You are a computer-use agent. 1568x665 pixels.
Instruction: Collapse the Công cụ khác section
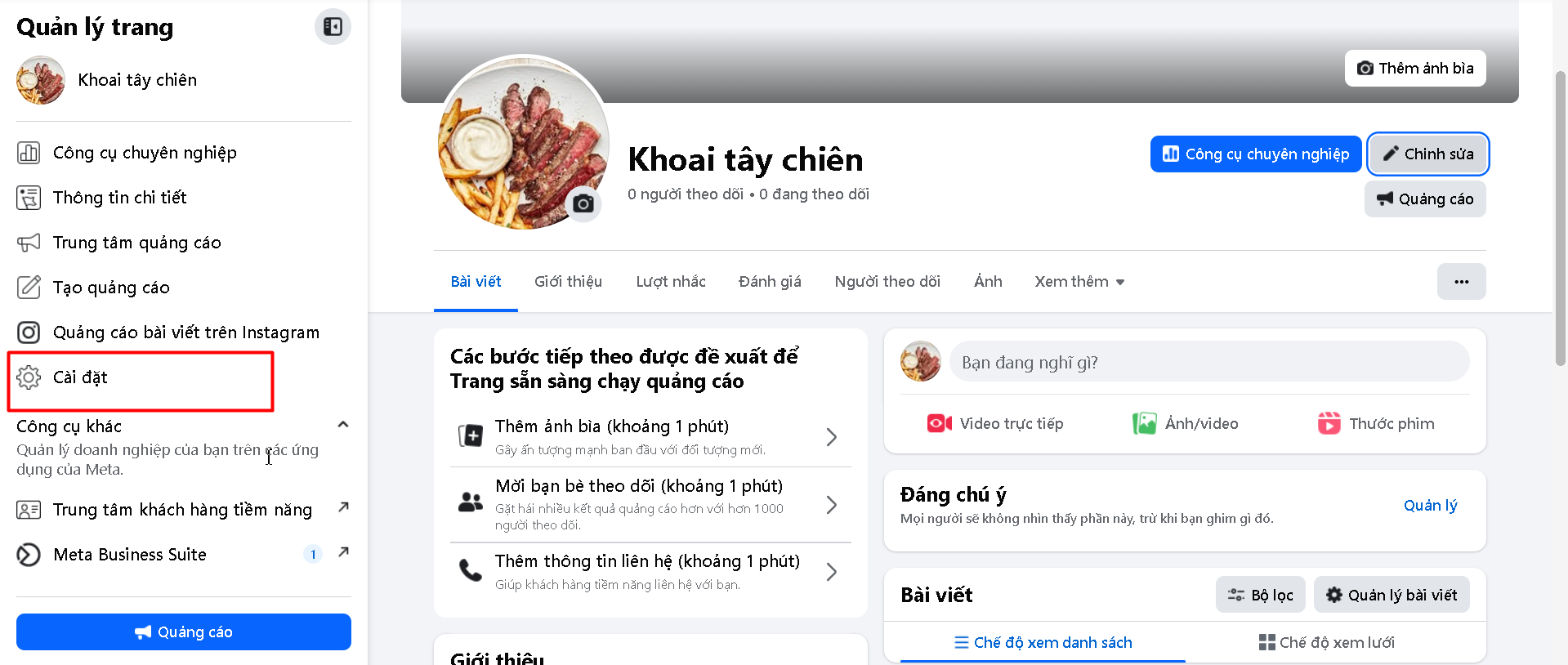pyautogui.click(x=343, y=425)
